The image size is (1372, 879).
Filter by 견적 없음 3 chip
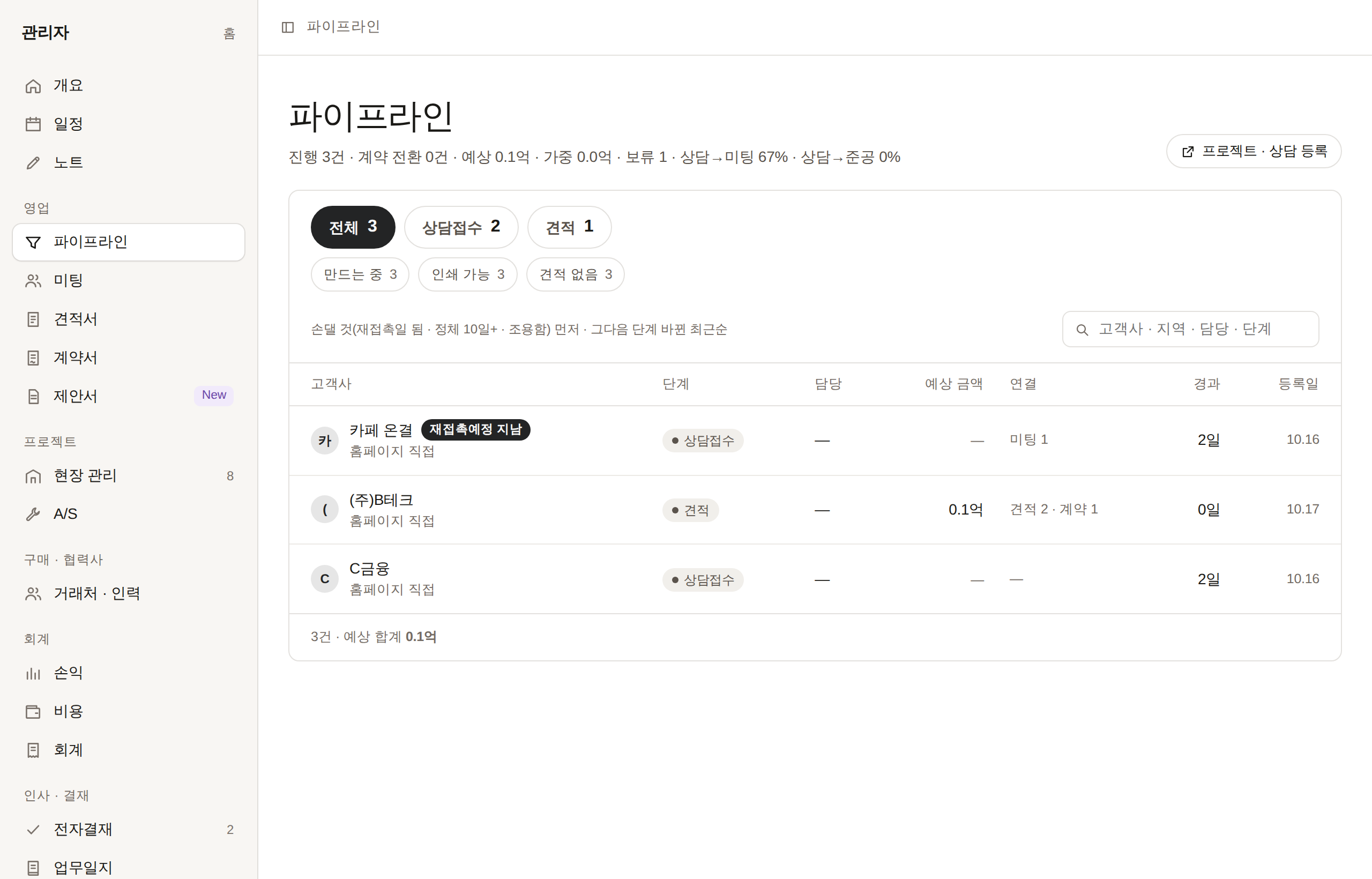[x=575, y=274]
